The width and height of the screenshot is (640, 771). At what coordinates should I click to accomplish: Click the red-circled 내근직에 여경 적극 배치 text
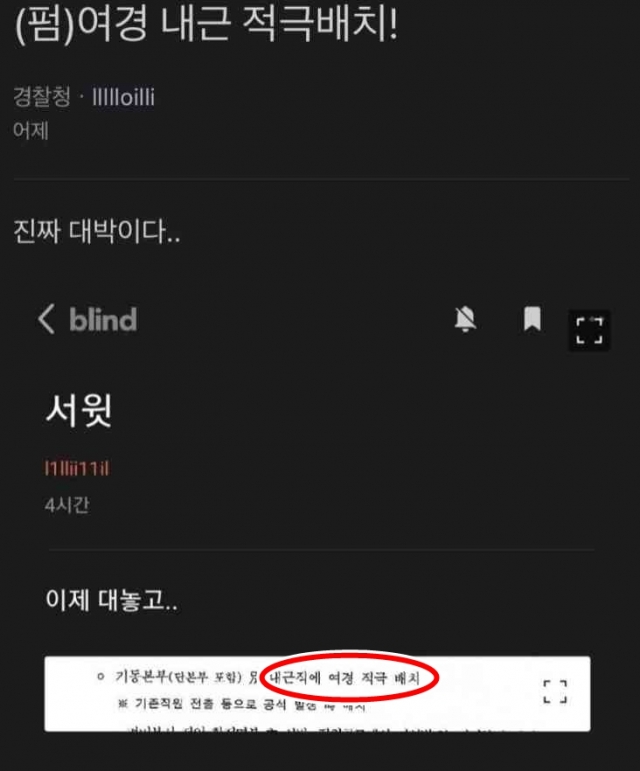tap(345, 678)
